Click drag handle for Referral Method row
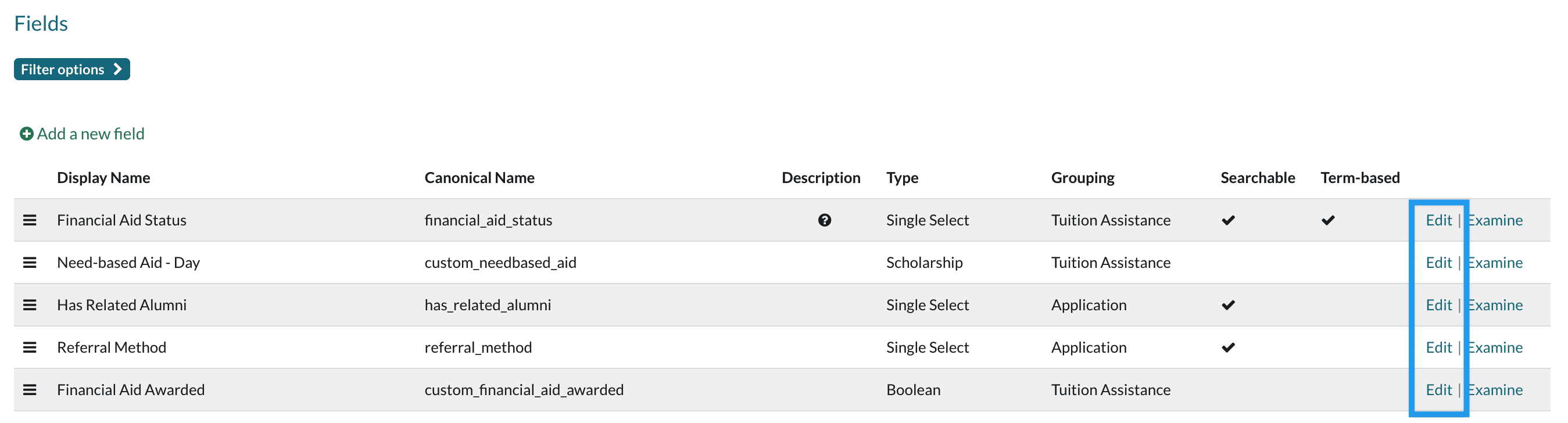The image size is (1568, 423). 29,347
